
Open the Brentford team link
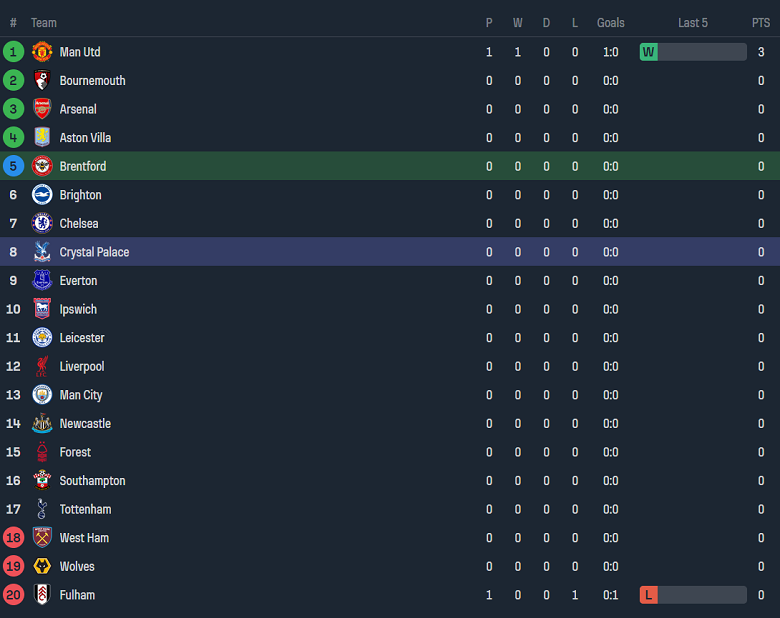(x=83, y=167)
